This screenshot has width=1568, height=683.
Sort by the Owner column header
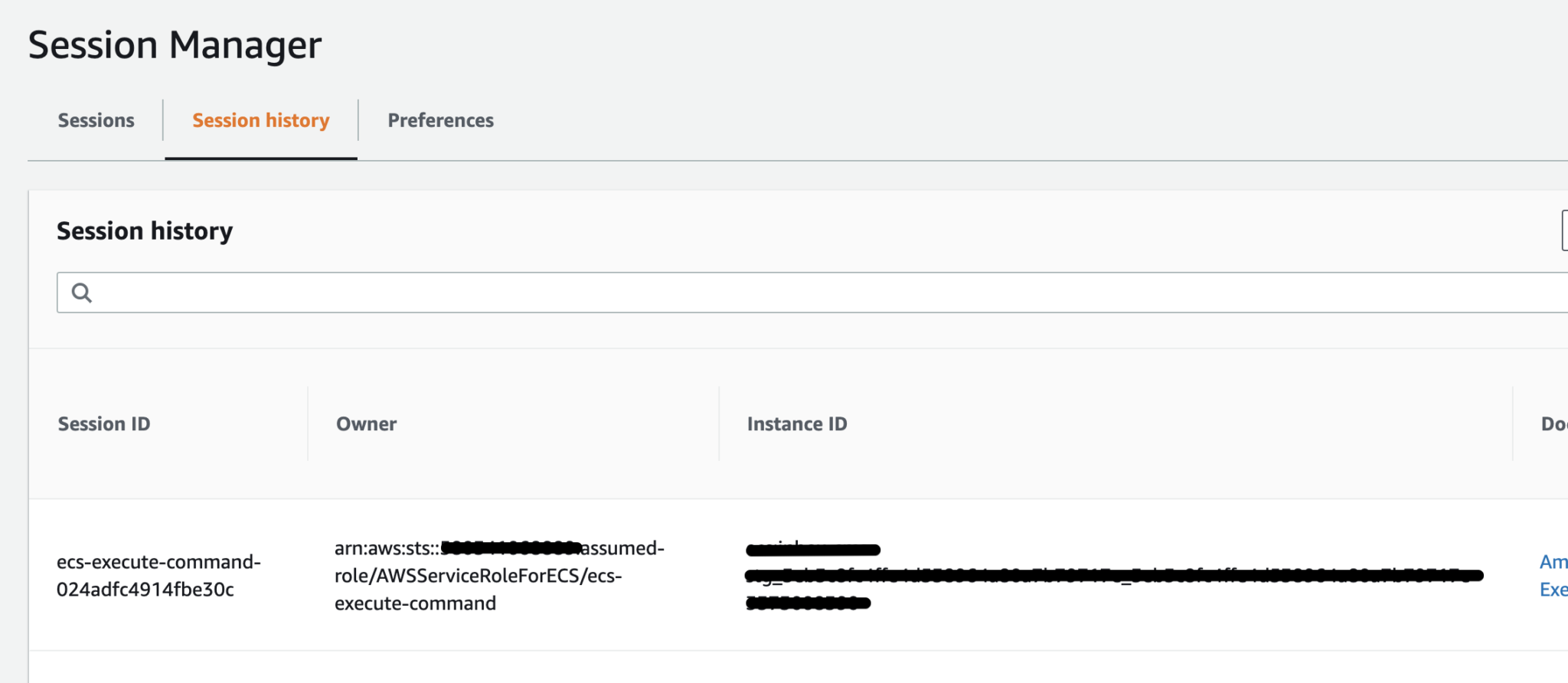pos(366,423)
